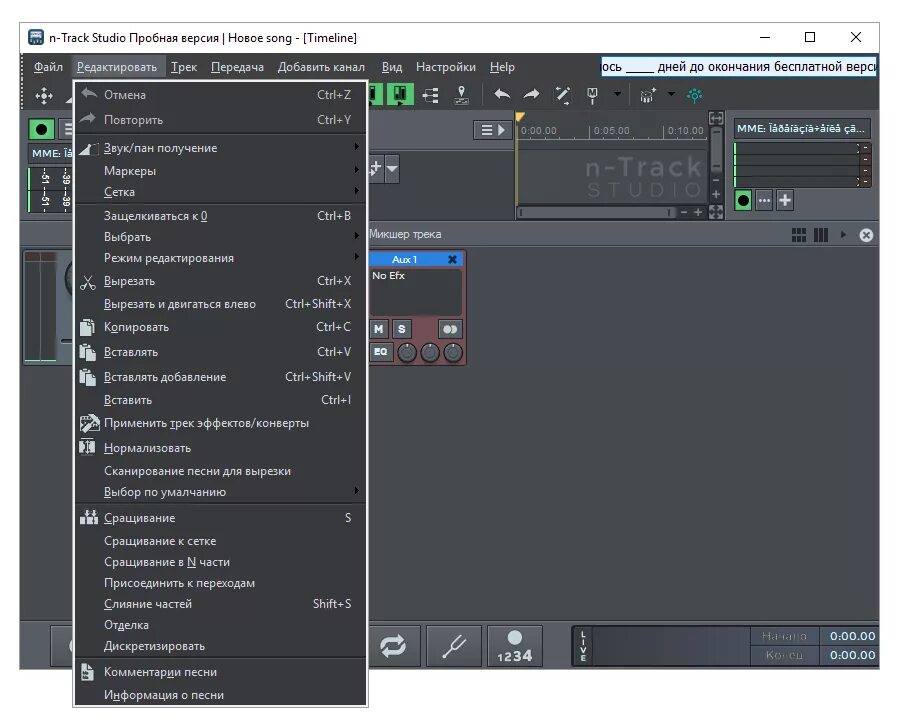The height and width of the screenshot is (728, 915).
Task: Close the Track Mixer panel
Action: pos(867,235)
